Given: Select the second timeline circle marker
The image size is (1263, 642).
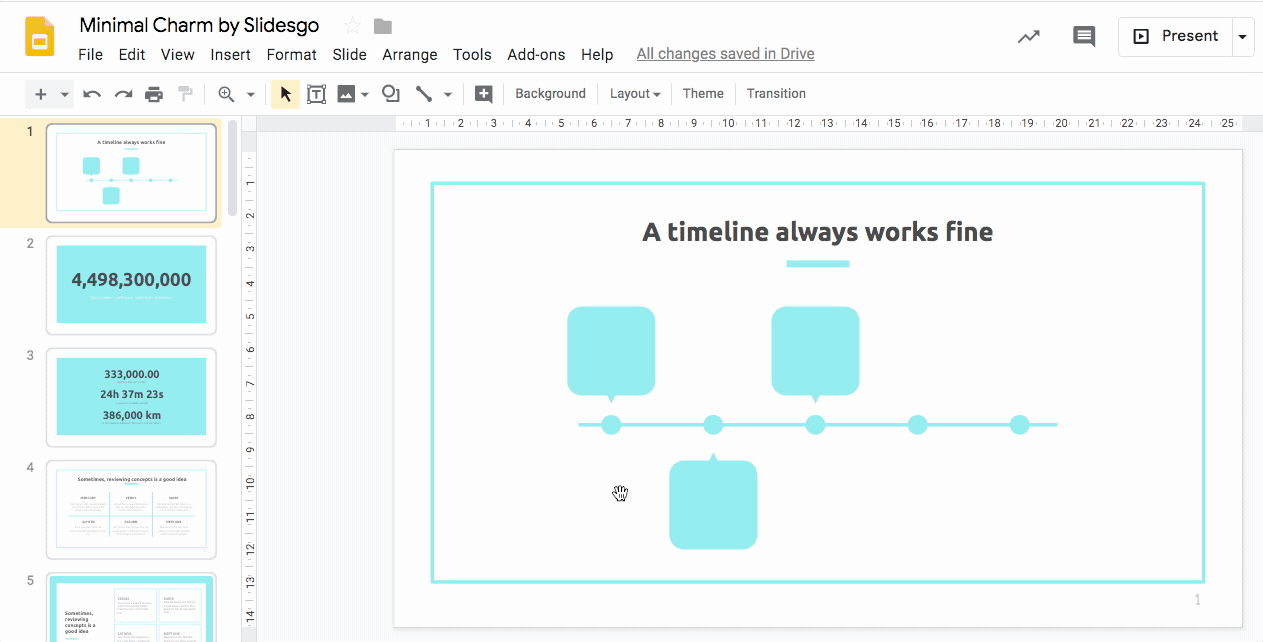Looking at the screenshot, I should pyautogui.click(x=713, y=425).
